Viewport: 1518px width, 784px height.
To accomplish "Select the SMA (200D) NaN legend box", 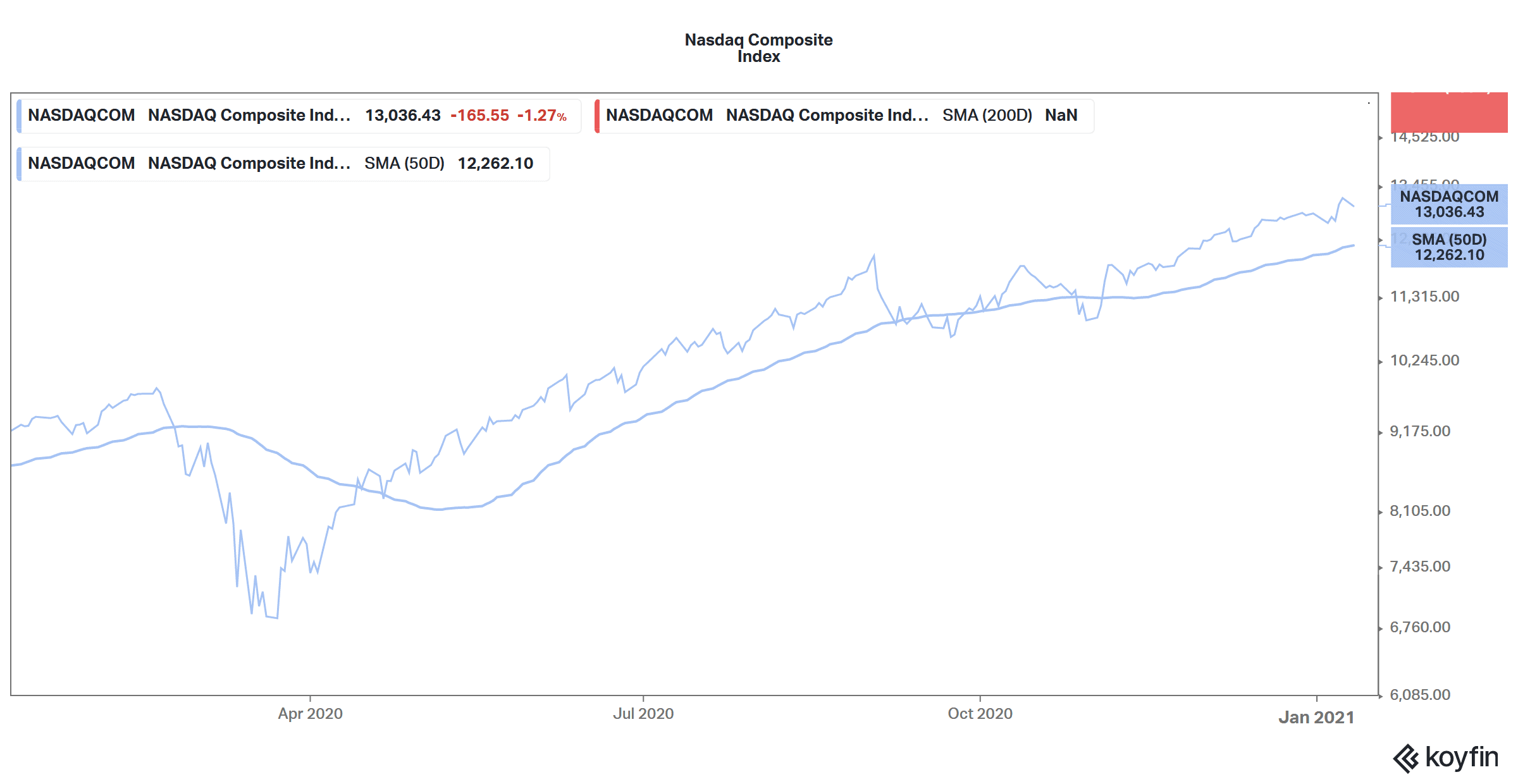I will [844, 116].
